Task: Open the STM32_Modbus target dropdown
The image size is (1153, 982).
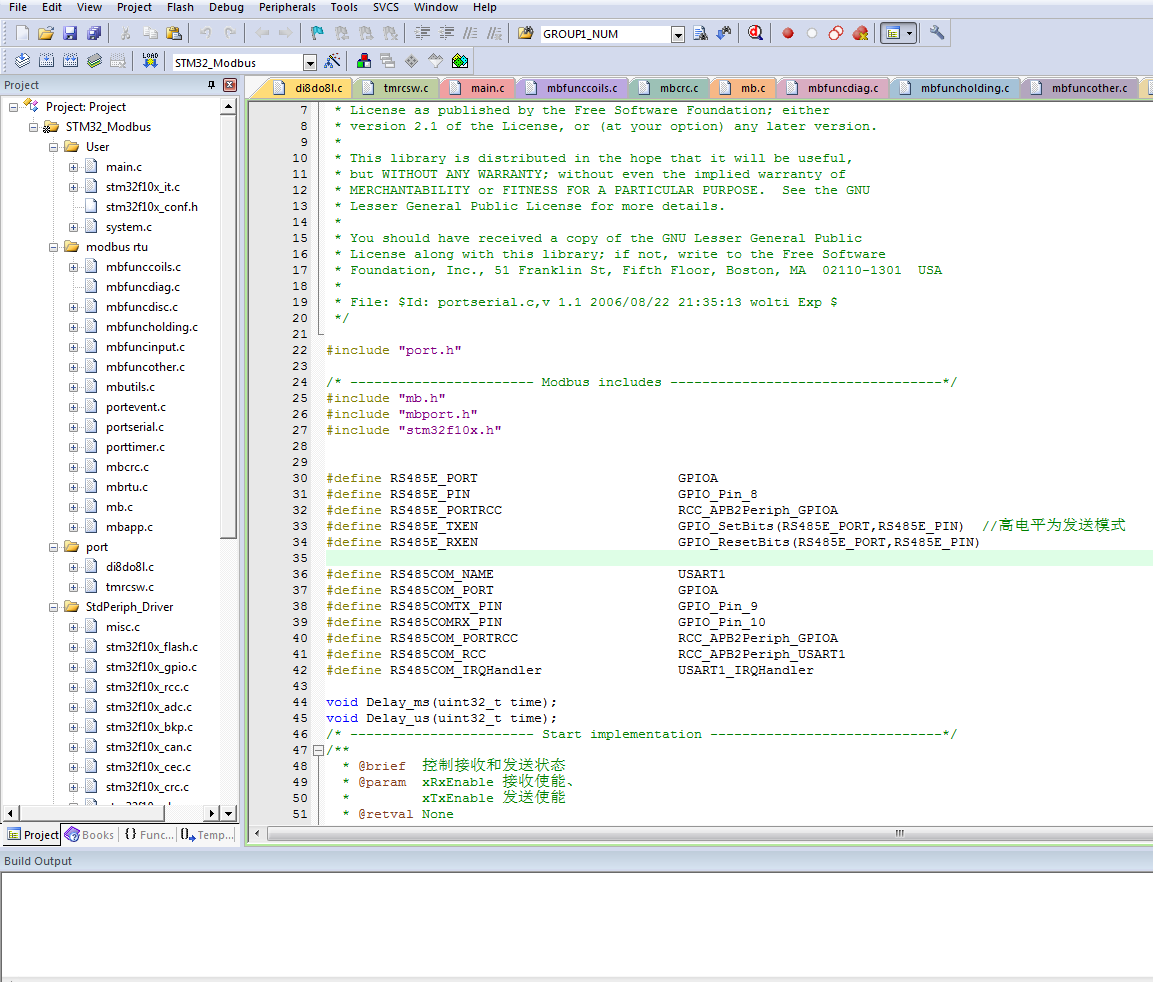Action: point(310,60)
